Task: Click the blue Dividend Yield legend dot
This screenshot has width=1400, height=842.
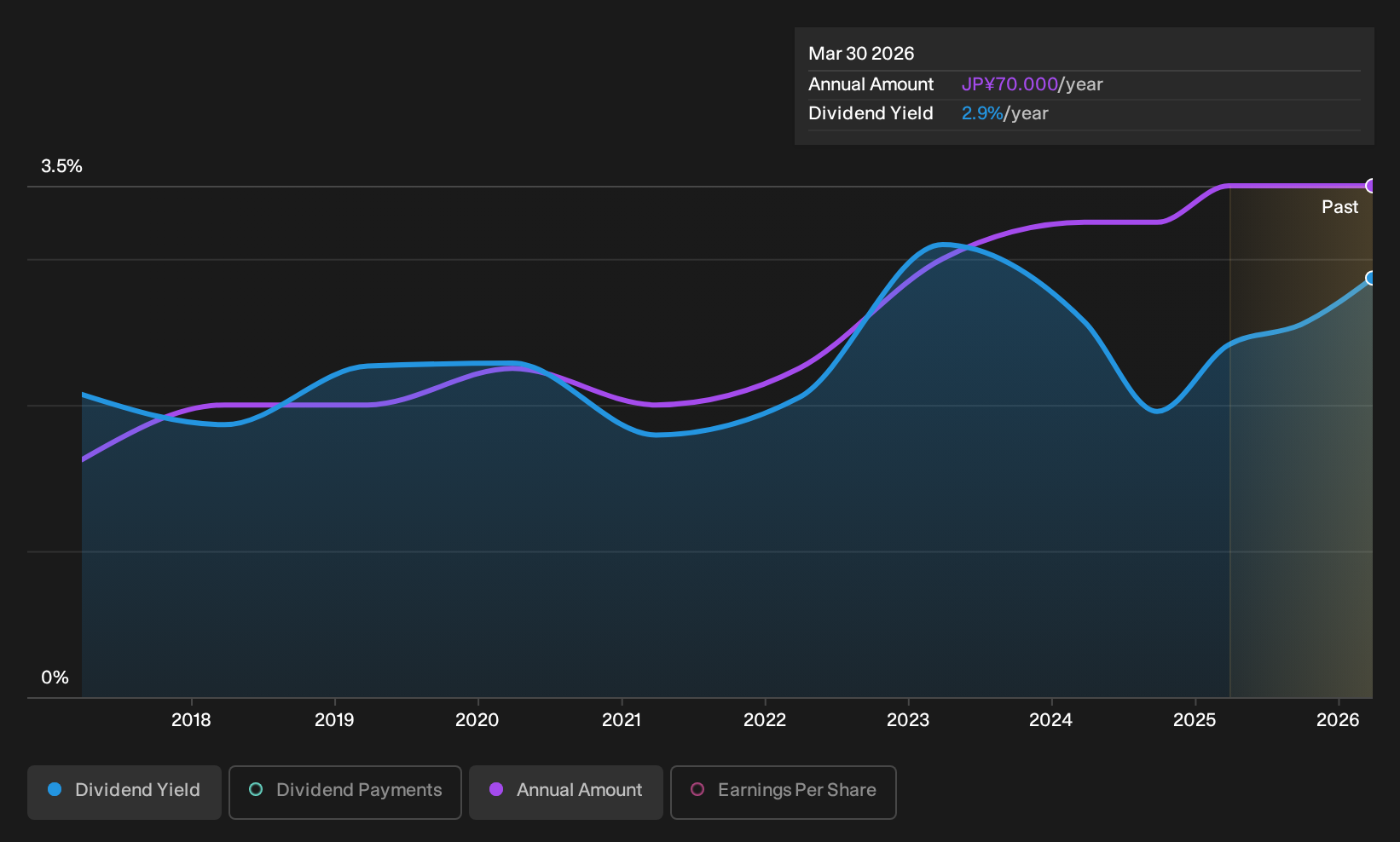Action: coord(55,789)
